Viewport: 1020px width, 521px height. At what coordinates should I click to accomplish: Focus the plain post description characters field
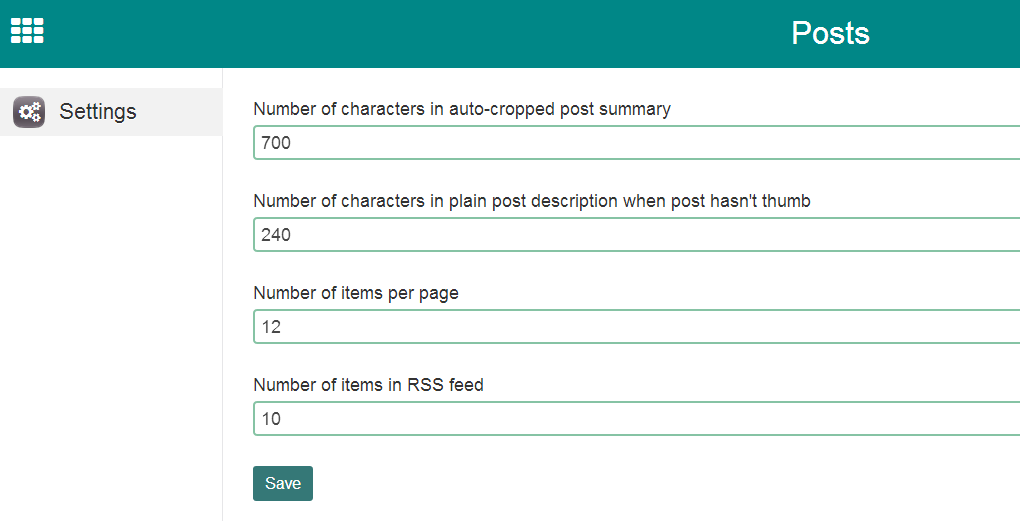pos(636,235)
